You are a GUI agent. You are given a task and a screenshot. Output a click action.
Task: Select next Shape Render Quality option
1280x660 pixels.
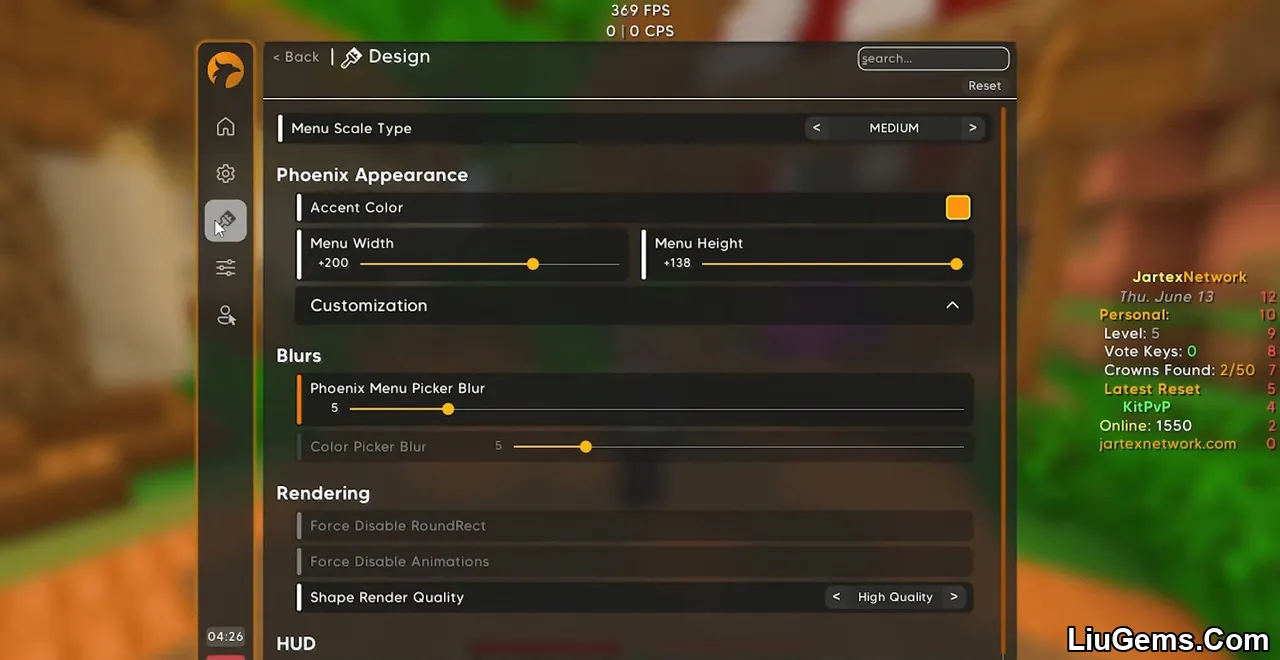[x=954, y=597]
